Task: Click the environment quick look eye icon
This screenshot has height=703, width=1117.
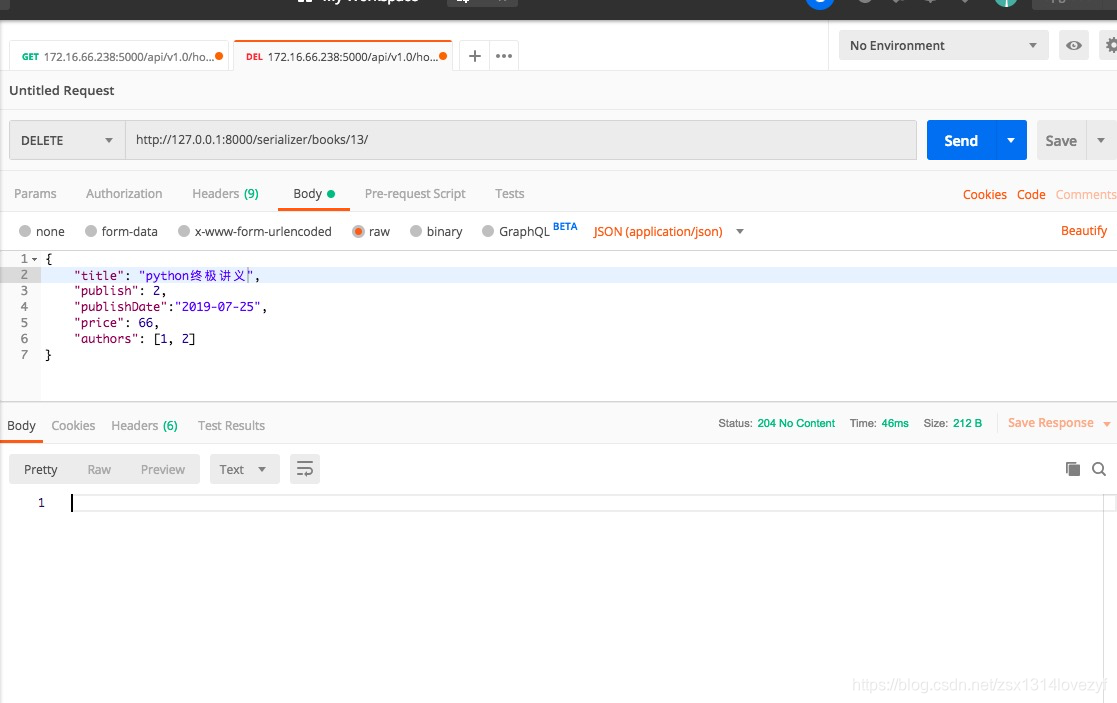Action: (x=1074, y=46)
